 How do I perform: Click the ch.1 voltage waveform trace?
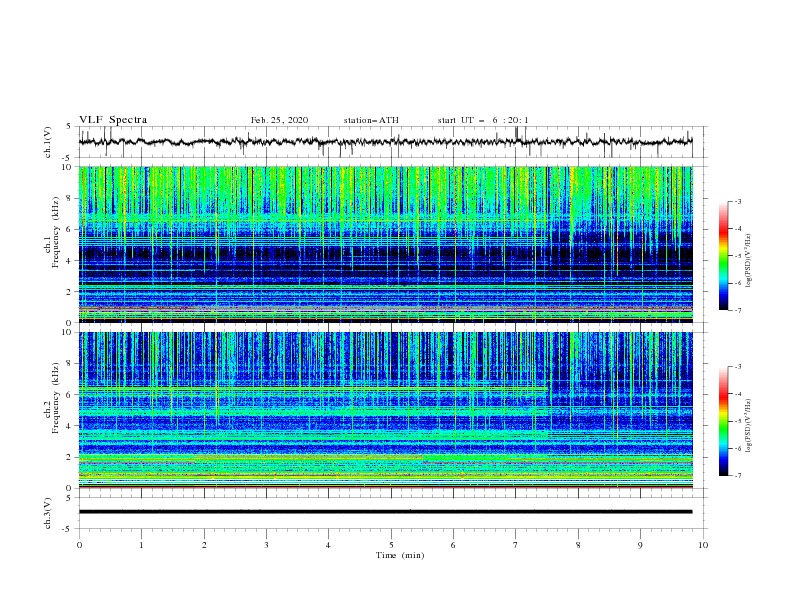385,142
